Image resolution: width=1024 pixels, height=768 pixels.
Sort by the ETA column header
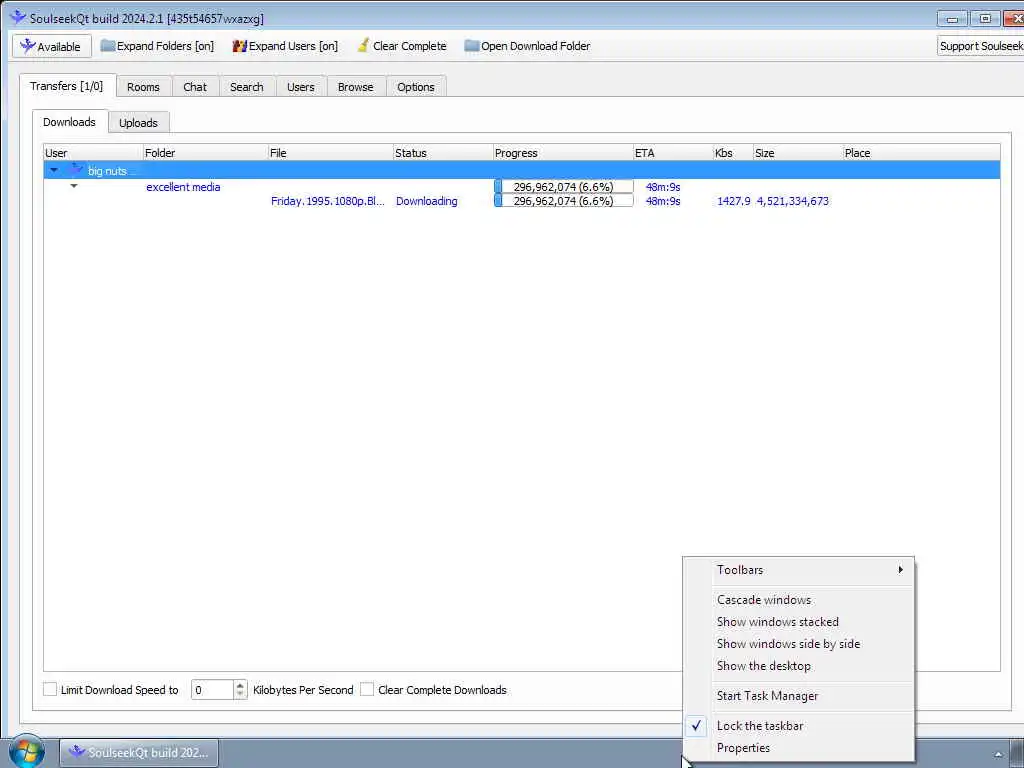(x=673, y=153)
